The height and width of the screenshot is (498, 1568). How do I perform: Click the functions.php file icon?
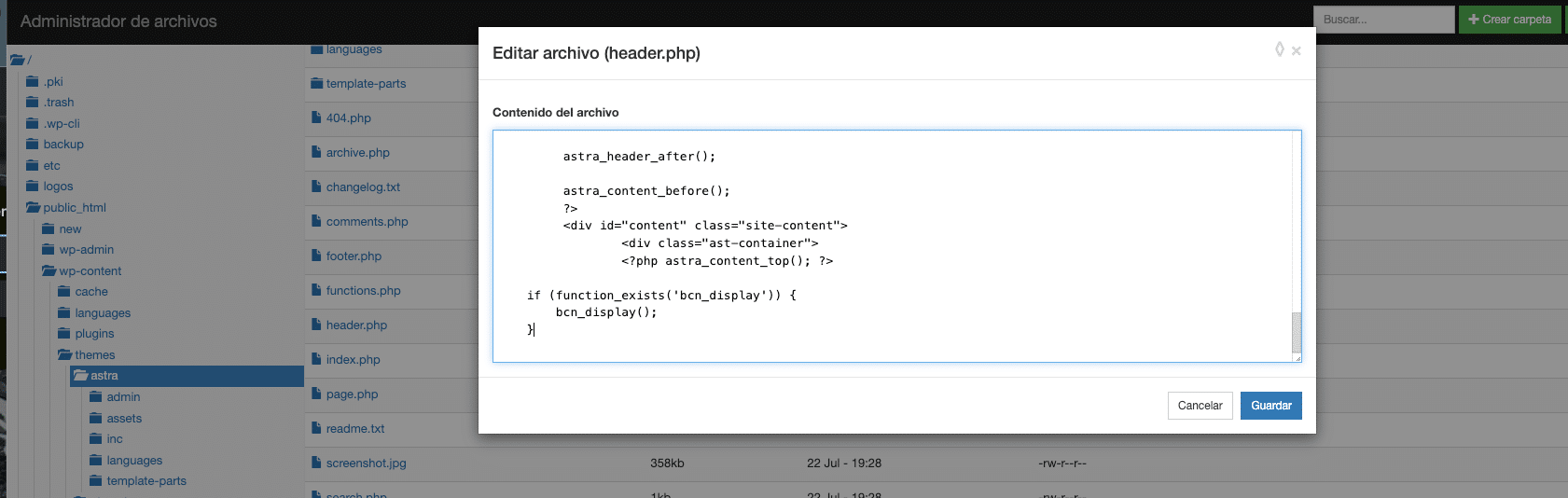pyautogui.click(x=316, y=291)
